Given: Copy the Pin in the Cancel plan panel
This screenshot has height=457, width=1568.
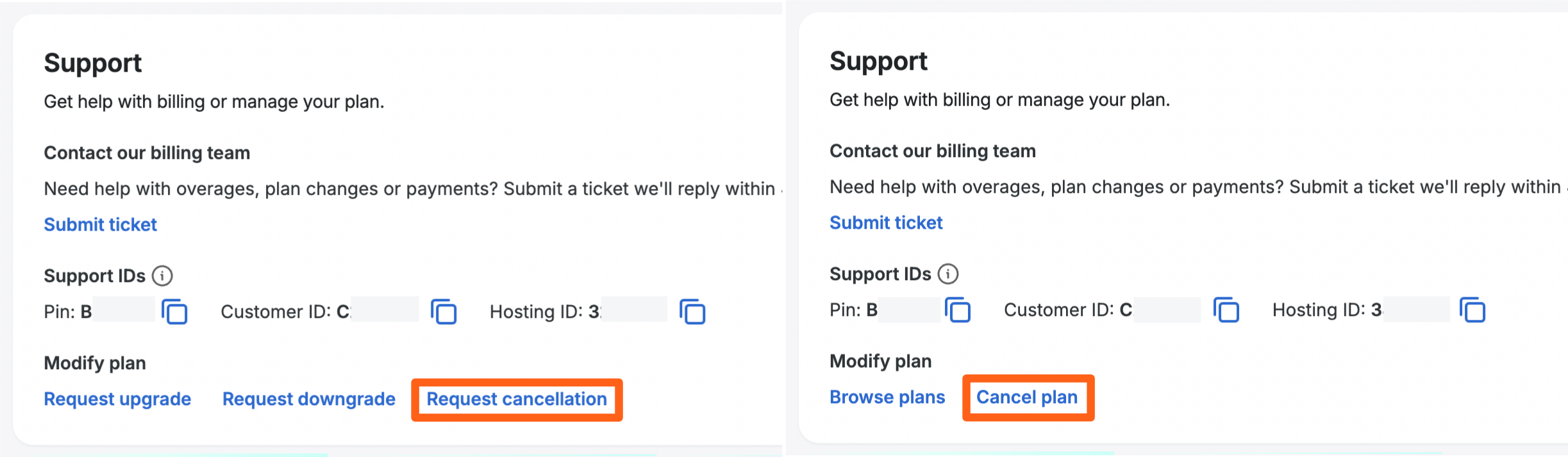Looking at the screenshot, I should [x=958, y=310].
